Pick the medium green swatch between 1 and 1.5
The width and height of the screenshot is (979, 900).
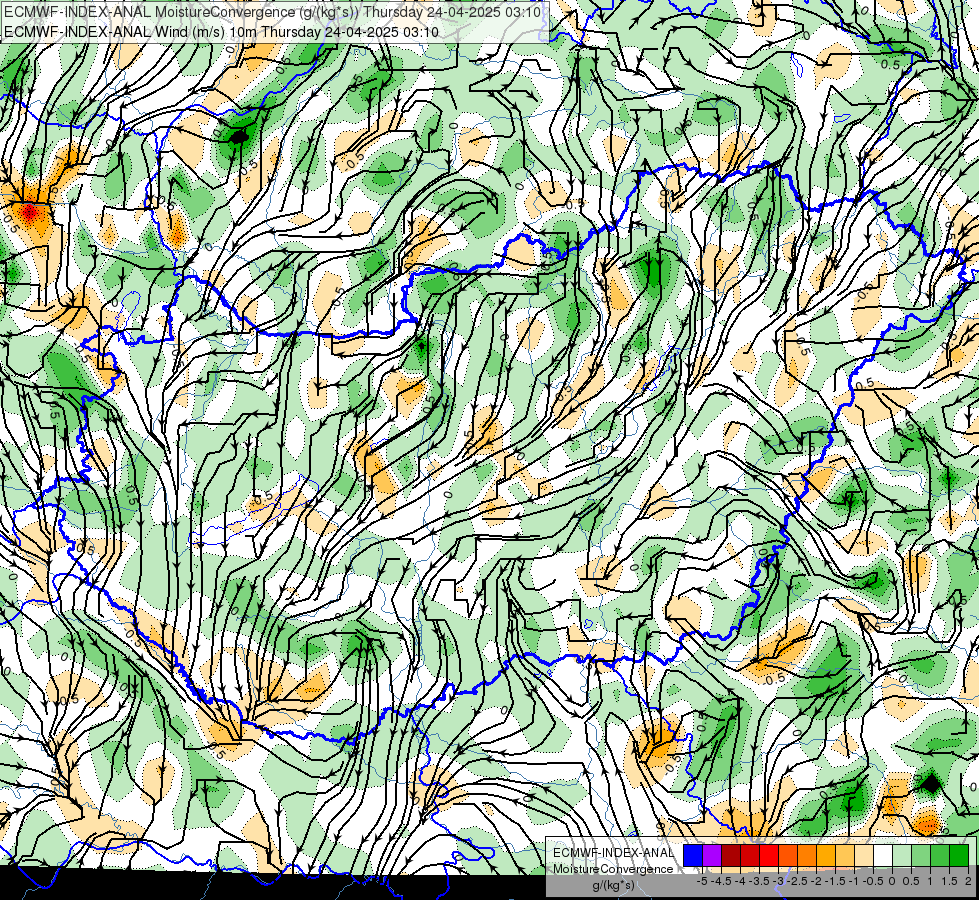tap(940, 856)
